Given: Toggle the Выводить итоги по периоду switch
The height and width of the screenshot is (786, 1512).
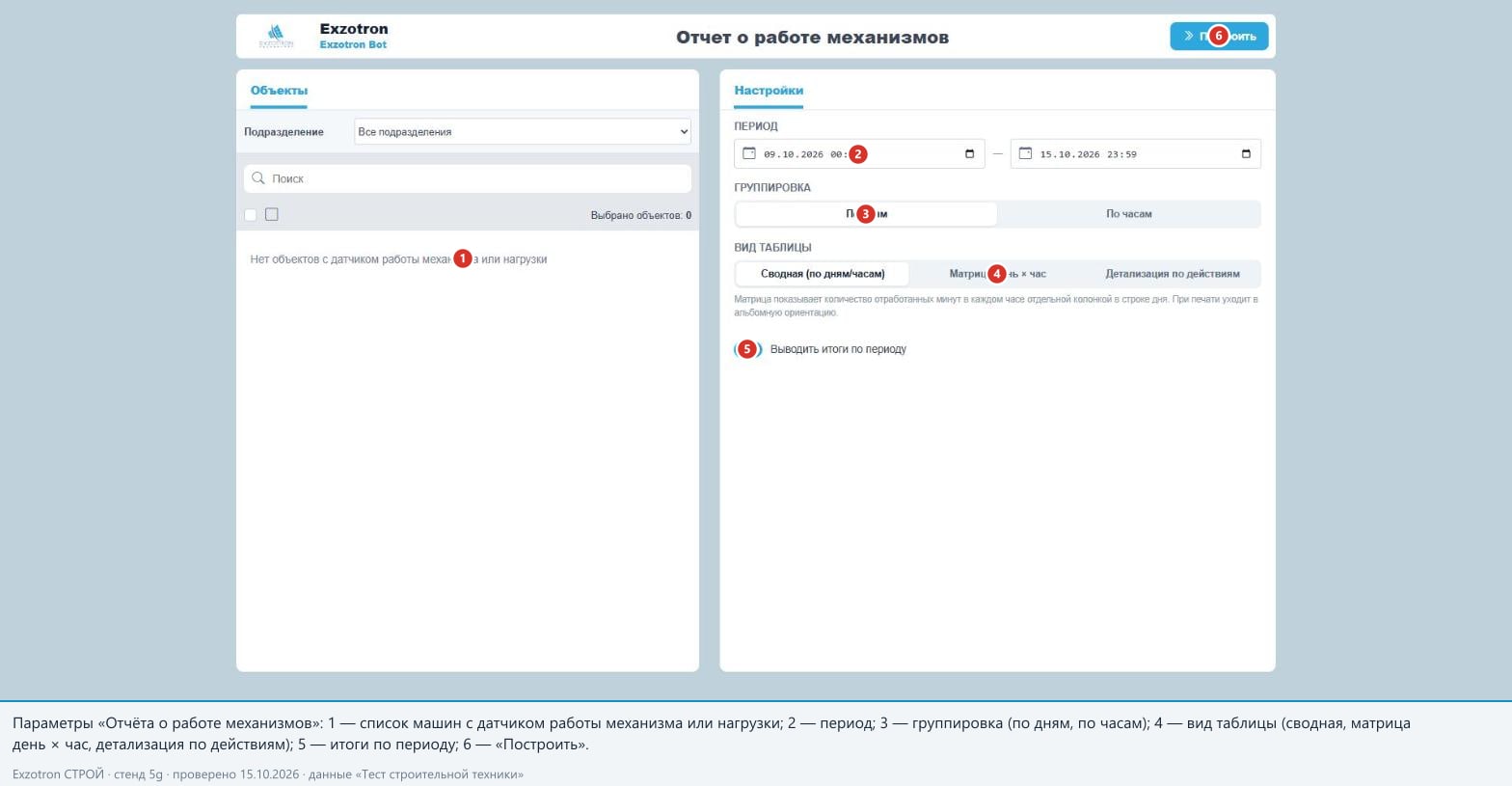Looking at the screenshot, I should 748,349.
